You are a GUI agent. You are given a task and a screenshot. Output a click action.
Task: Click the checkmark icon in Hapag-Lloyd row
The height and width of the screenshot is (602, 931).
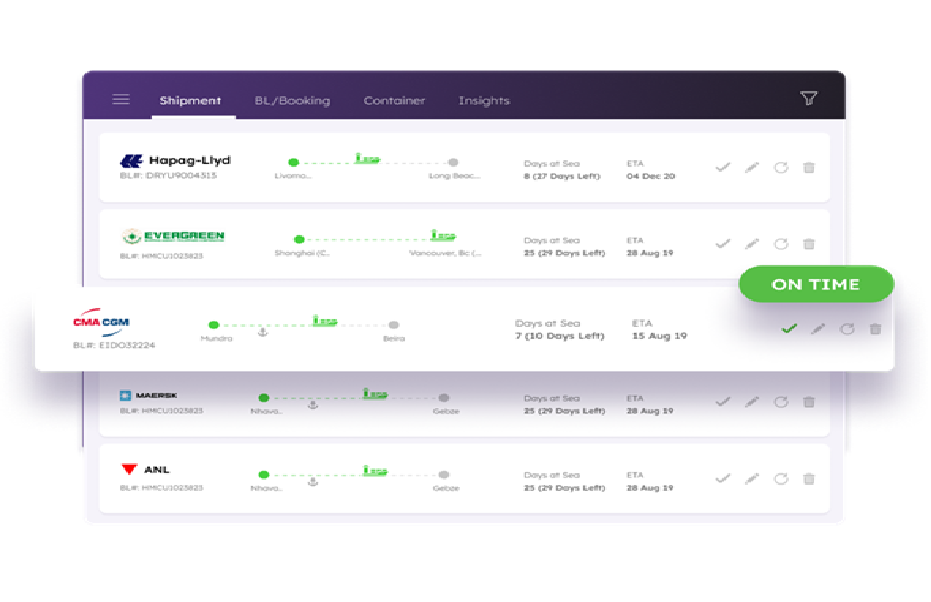(723, 167)
